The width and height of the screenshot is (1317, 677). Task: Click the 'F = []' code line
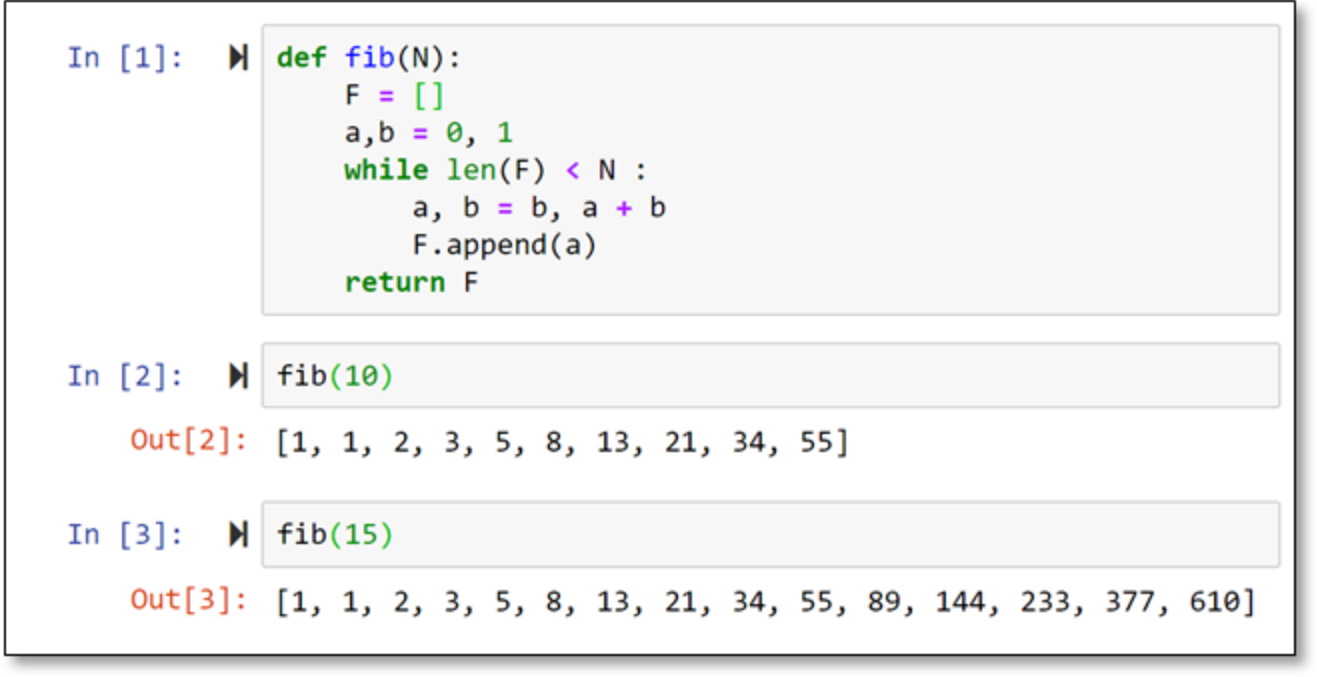(x=394, y=95)
